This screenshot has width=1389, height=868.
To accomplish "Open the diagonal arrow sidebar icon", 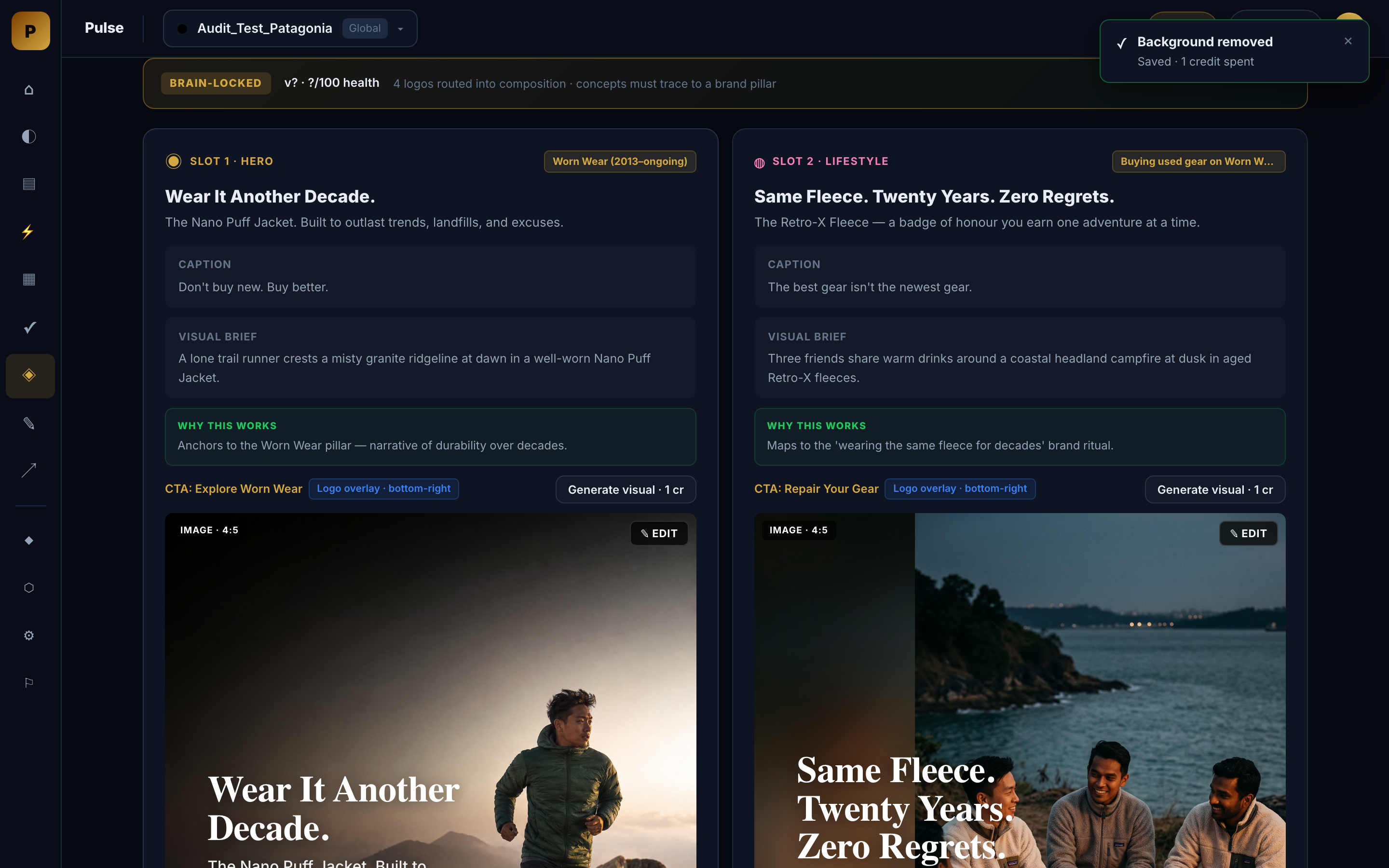I will point(29,470).
